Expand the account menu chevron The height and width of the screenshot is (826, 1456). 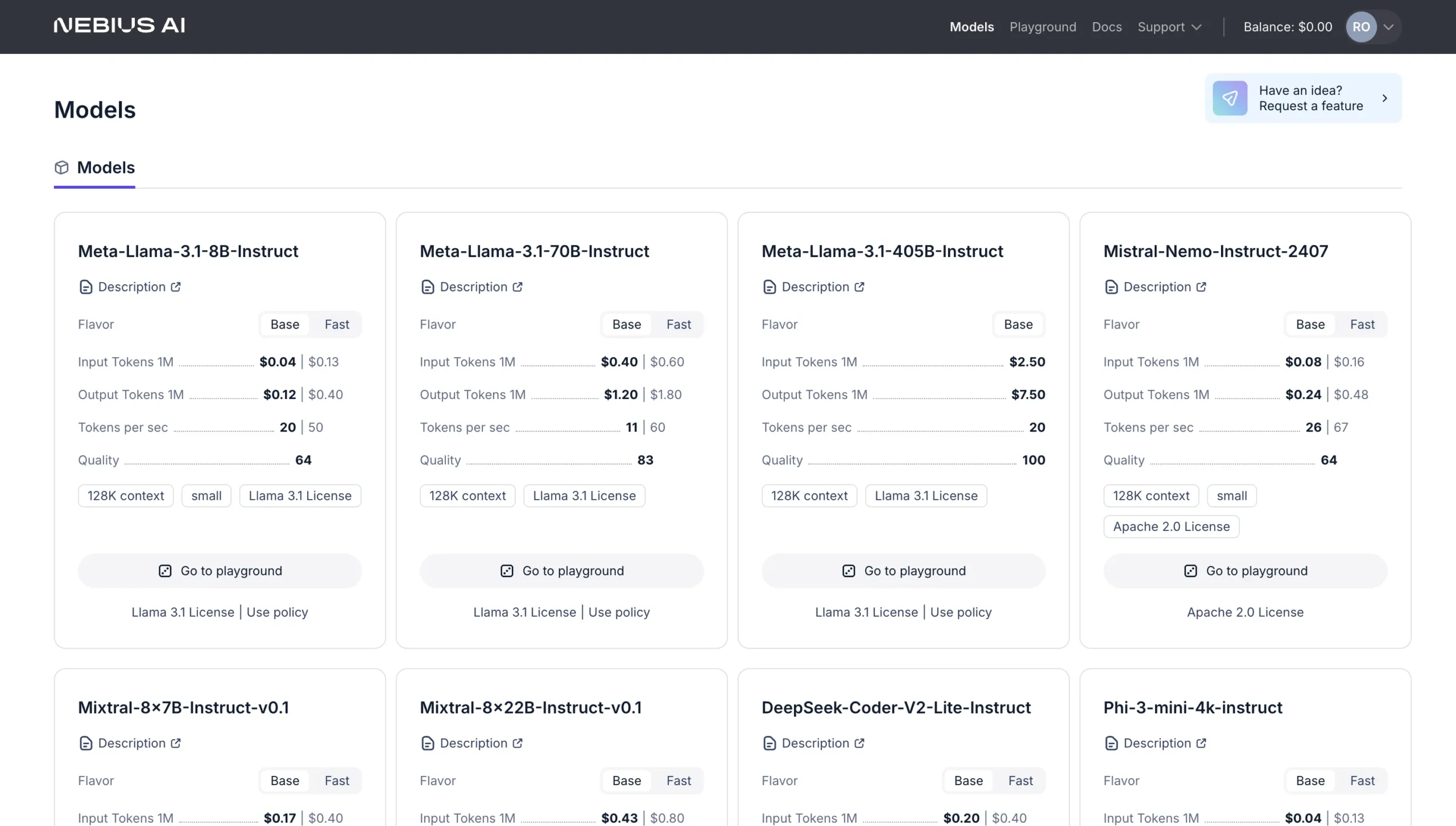(1388, 27)
